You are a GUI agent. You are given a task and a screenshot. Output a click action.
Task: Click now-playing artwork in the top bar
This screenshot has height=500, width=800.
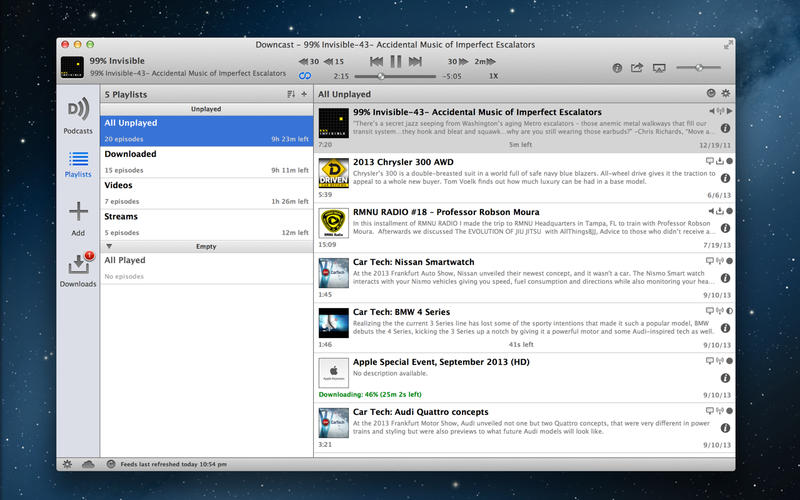point(72,67)
